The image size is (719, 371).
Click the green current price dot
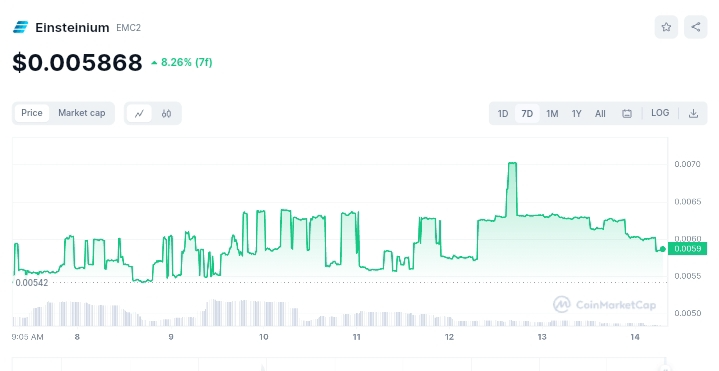(x=663, y=249)
